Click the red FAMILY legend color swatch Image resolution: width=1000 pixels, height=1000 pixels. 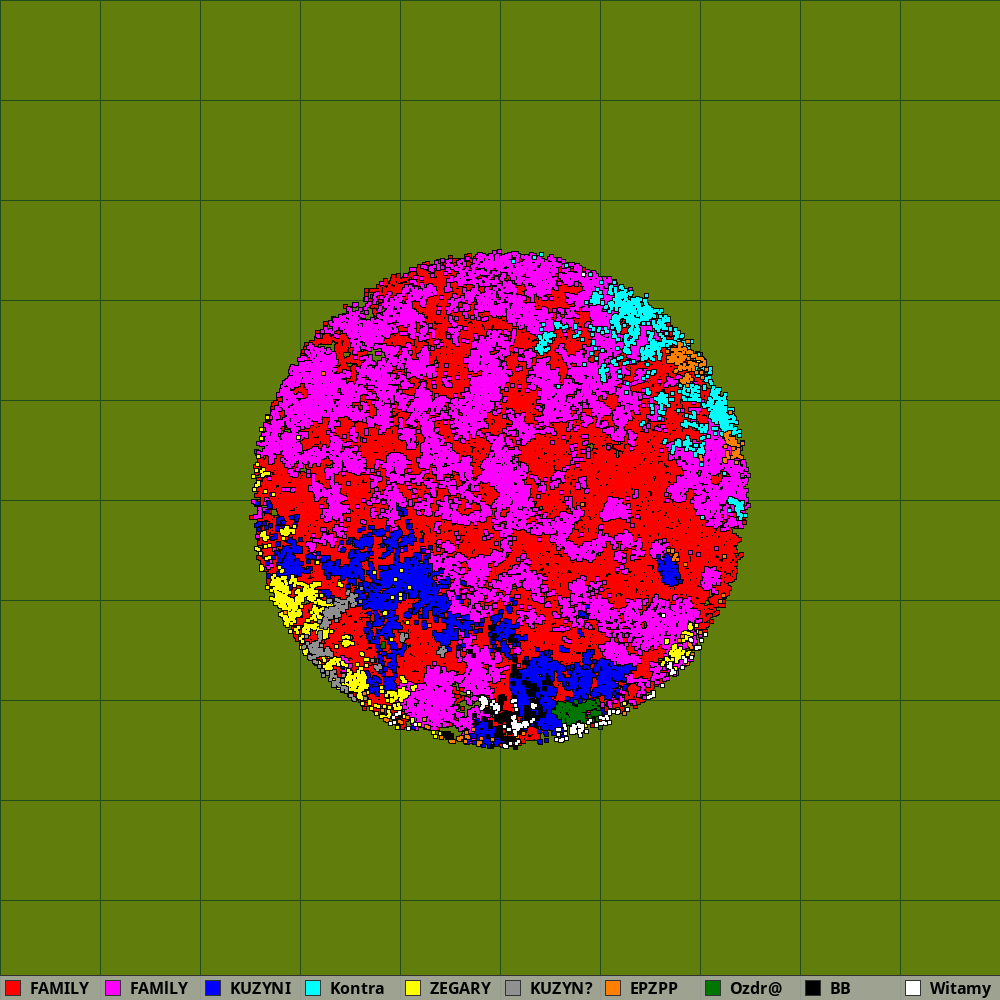click(13, 988)
